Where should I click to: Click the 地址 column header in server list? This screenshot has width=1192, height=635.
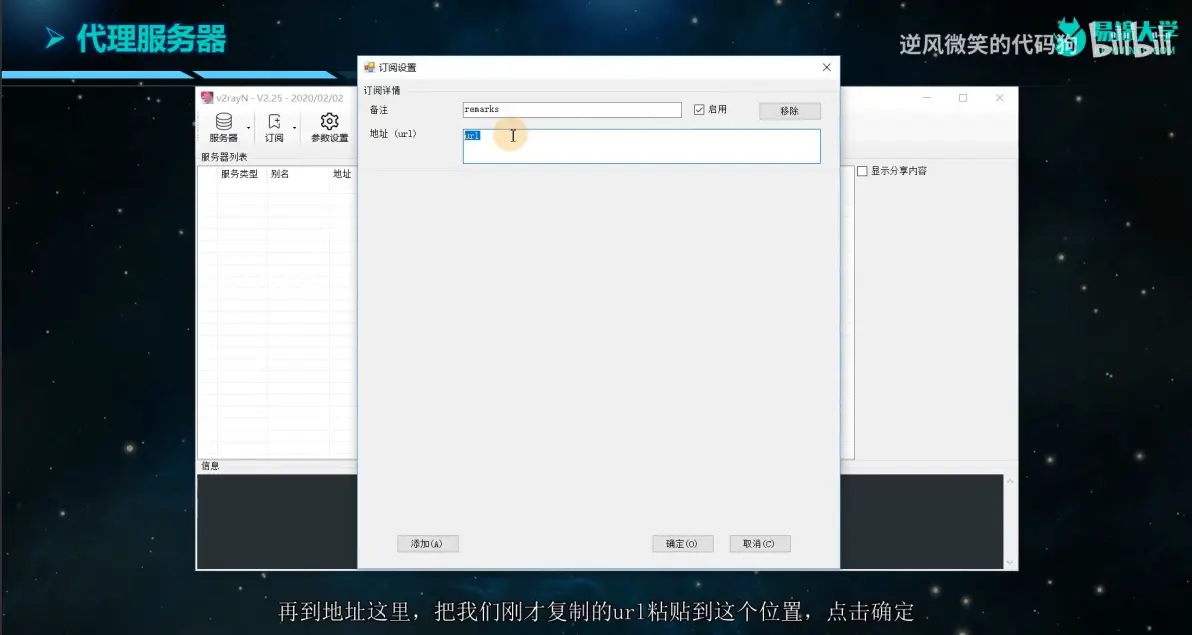tap(342, 174)
